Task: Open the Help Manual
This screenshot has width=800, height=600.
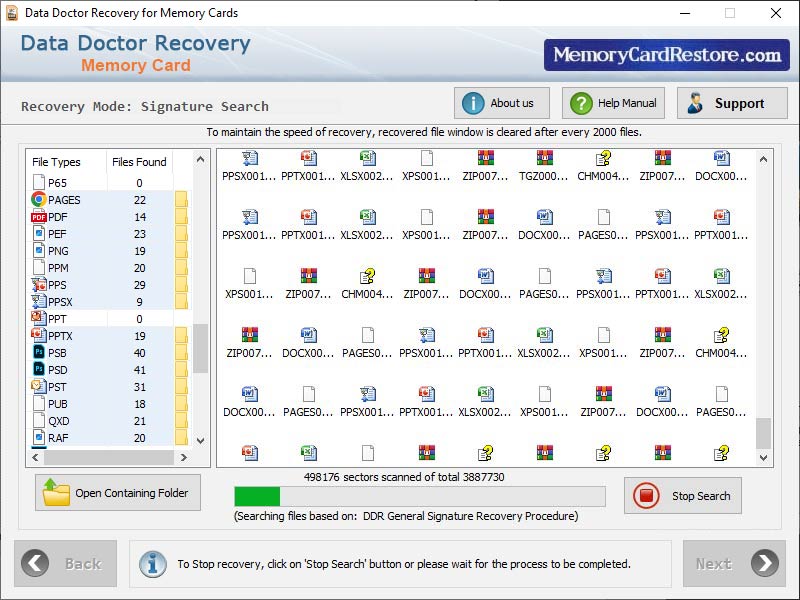Action: 612,102
